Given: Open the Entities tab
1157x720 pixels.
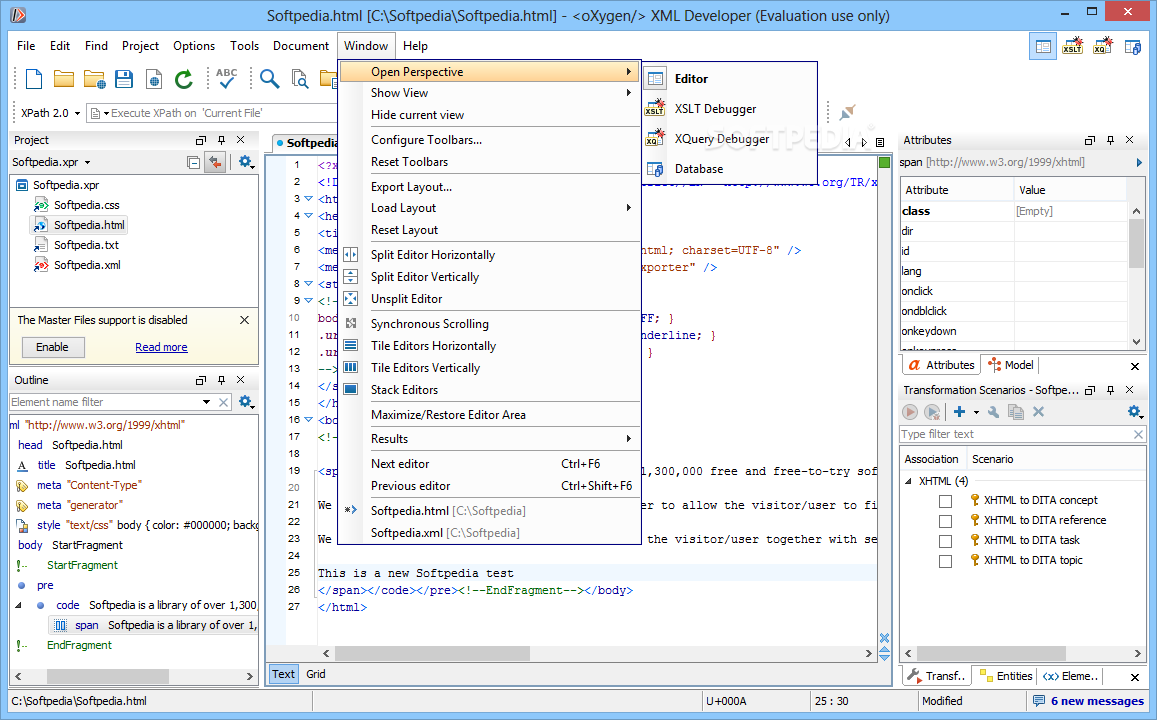Looking at the screenshot, I should click(x=1006, y=676).
